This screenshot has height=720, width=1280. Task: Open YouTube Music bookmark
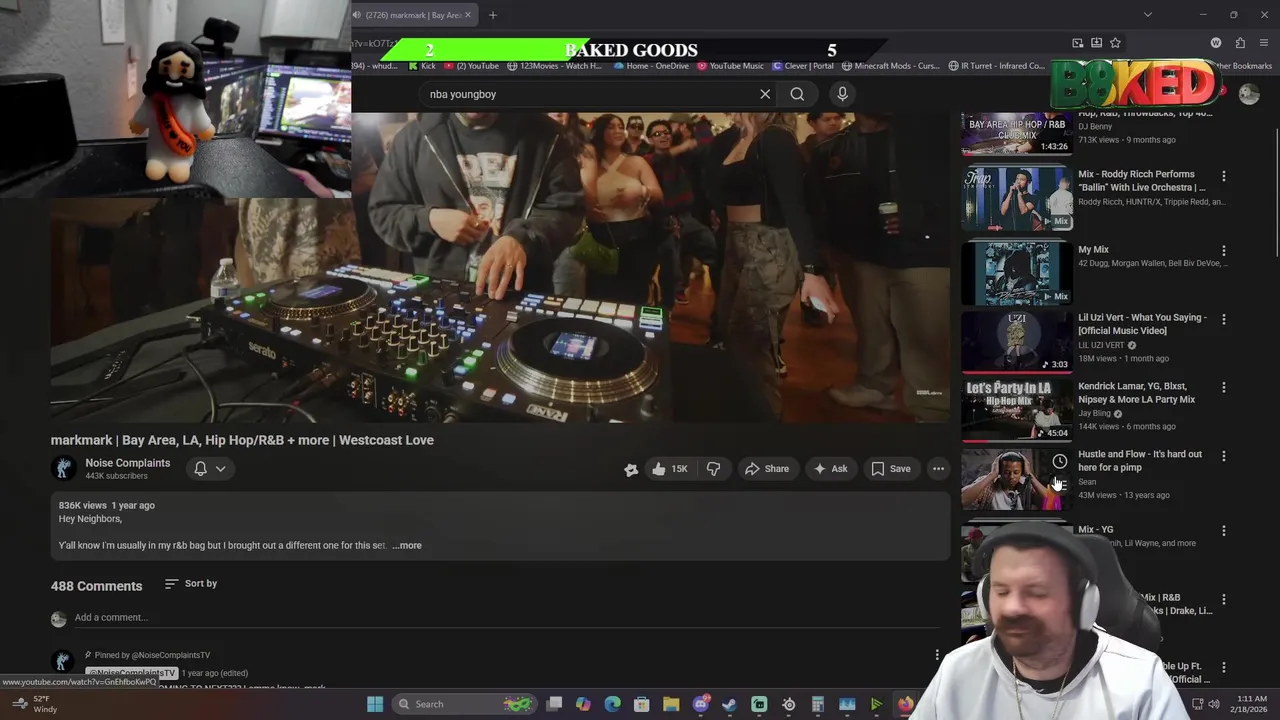coord(731,66)
